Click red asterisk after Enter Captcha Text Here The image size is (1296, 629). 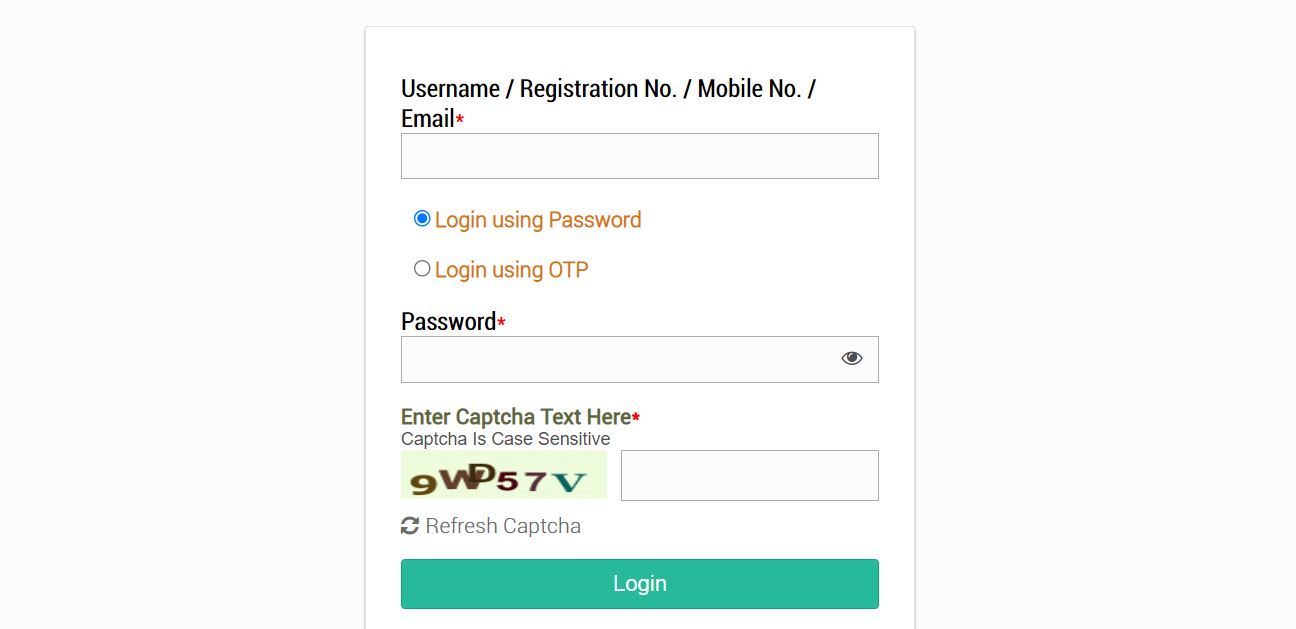[x=636, y=418]
